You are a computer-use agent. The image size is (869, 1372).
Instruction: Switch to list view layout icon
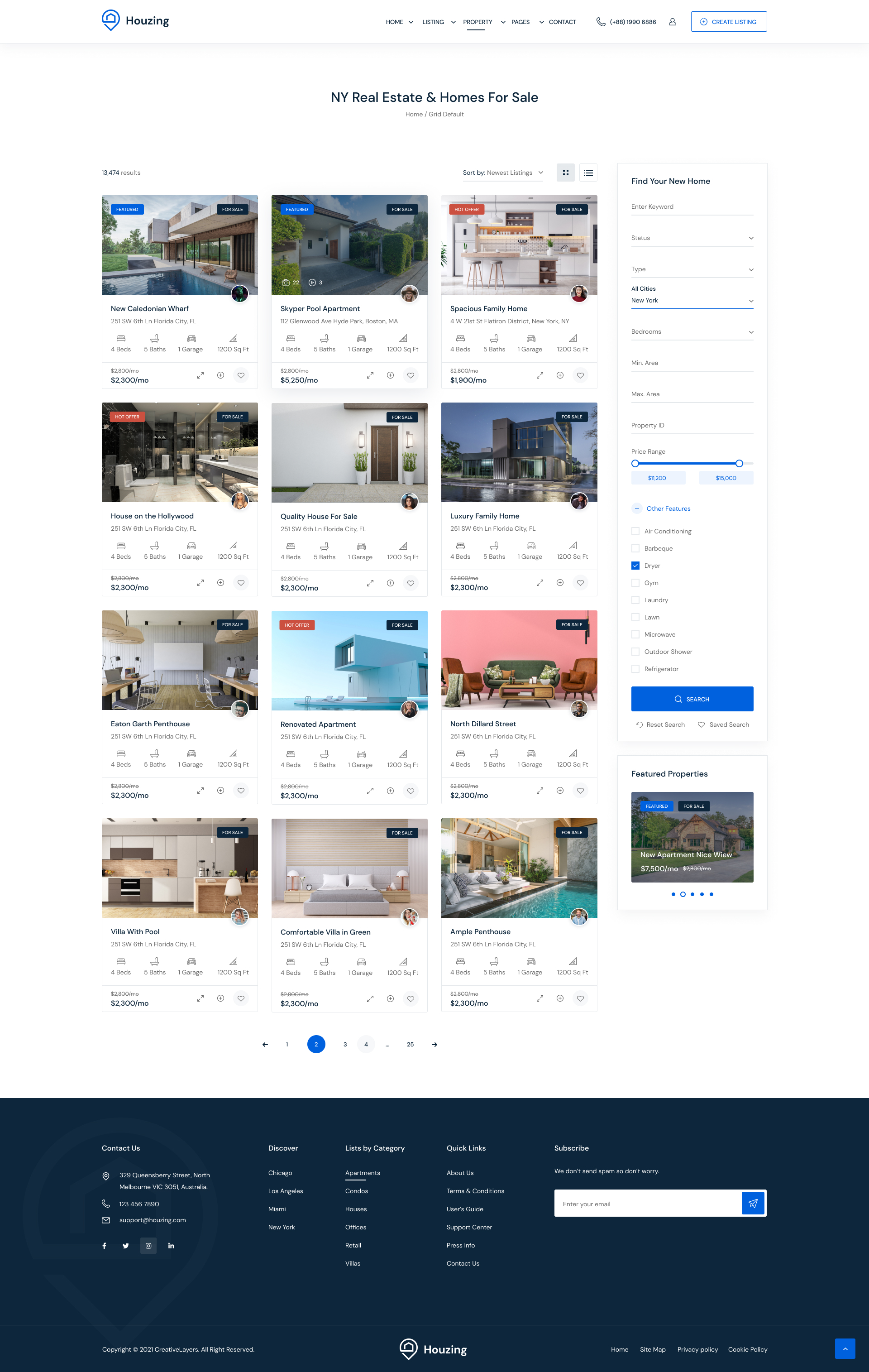coord(588,173)
